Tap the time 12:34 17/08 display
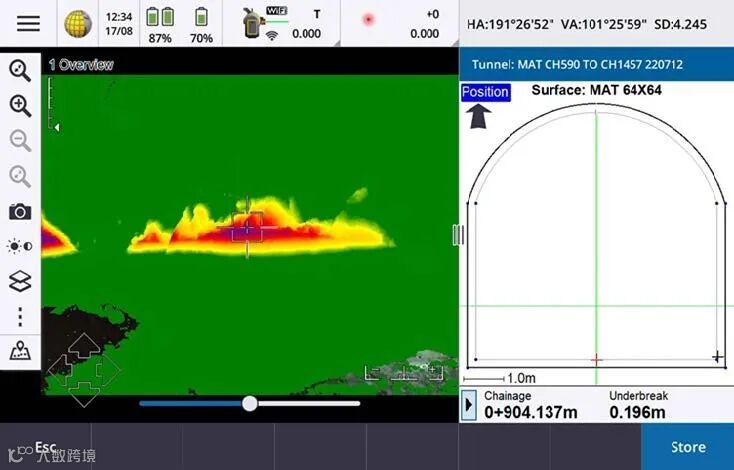Screen dimensions: 734x470 click(x=119, y=24)
